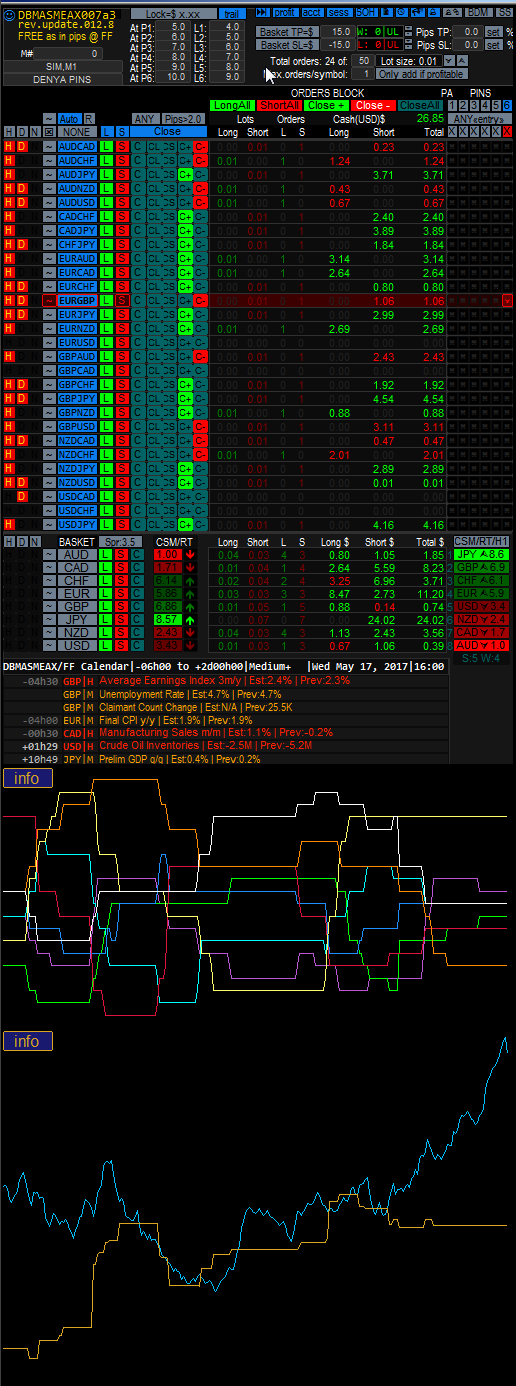Click the Basket TP-$ value field

pos(335,32)
